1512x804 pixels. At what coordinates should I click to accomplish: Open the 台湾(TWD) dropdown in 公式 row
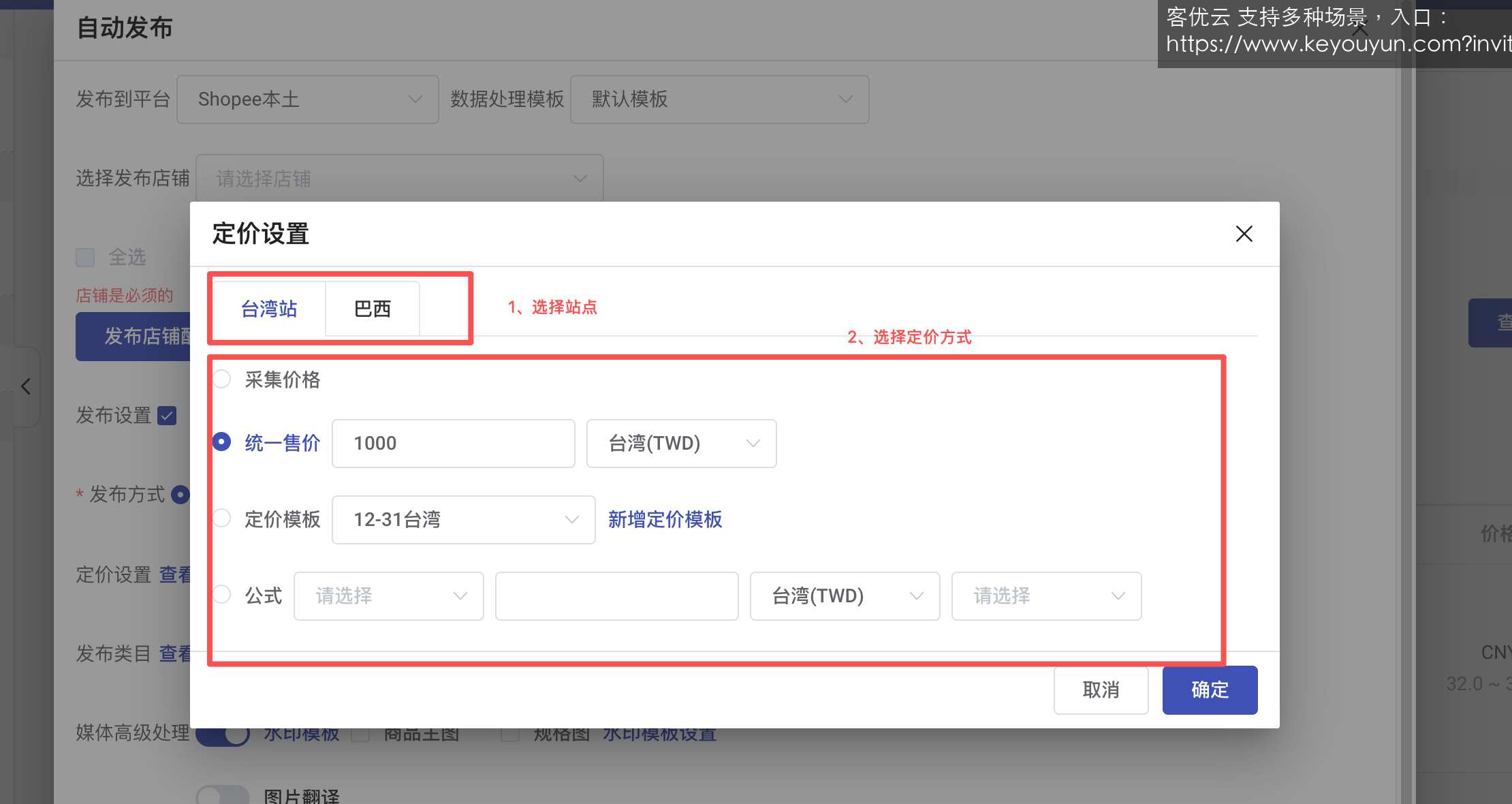point(845,596)
